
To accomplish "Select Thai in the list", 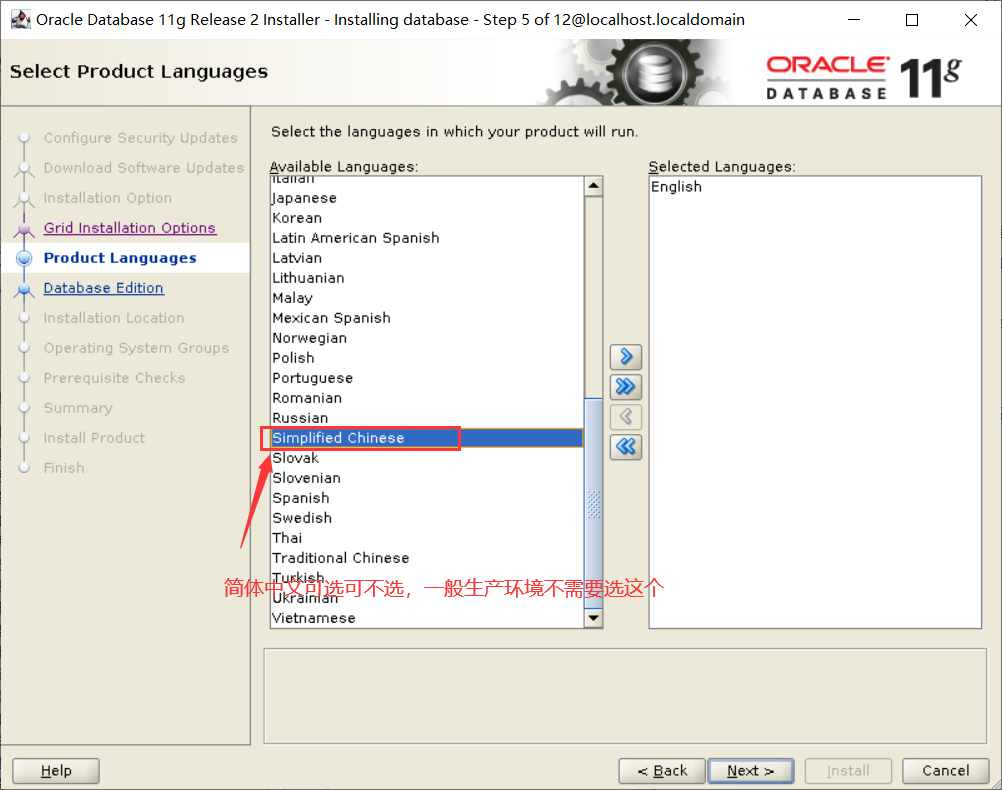I will point(427,538).
